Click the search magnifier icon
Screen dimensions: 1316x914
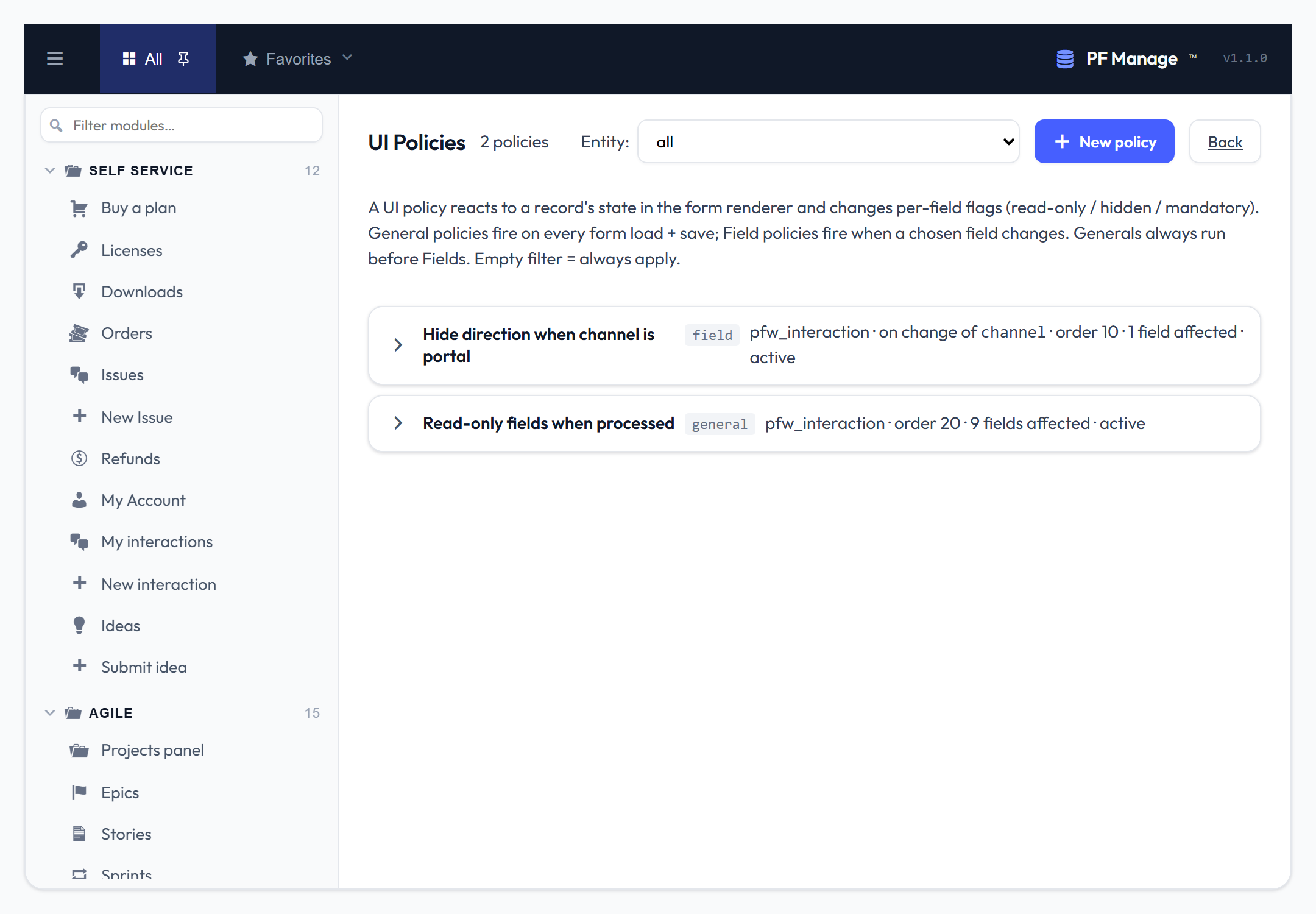click(x=56, y=126)
